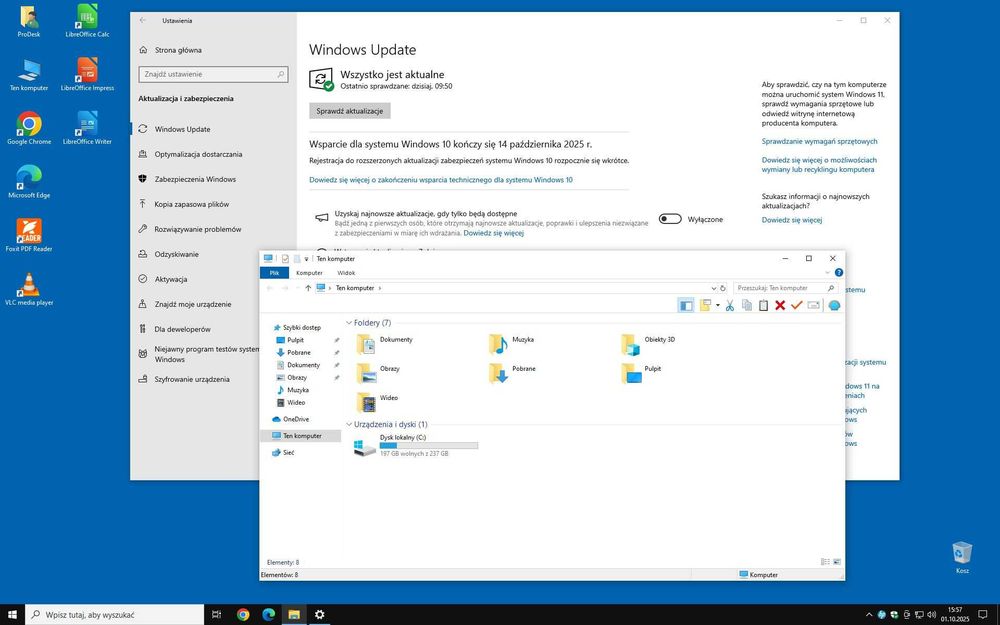Click the volume speaker icon in system tray
The image size is (1000, 625).
pyautogui.click(x=931, y=615)
